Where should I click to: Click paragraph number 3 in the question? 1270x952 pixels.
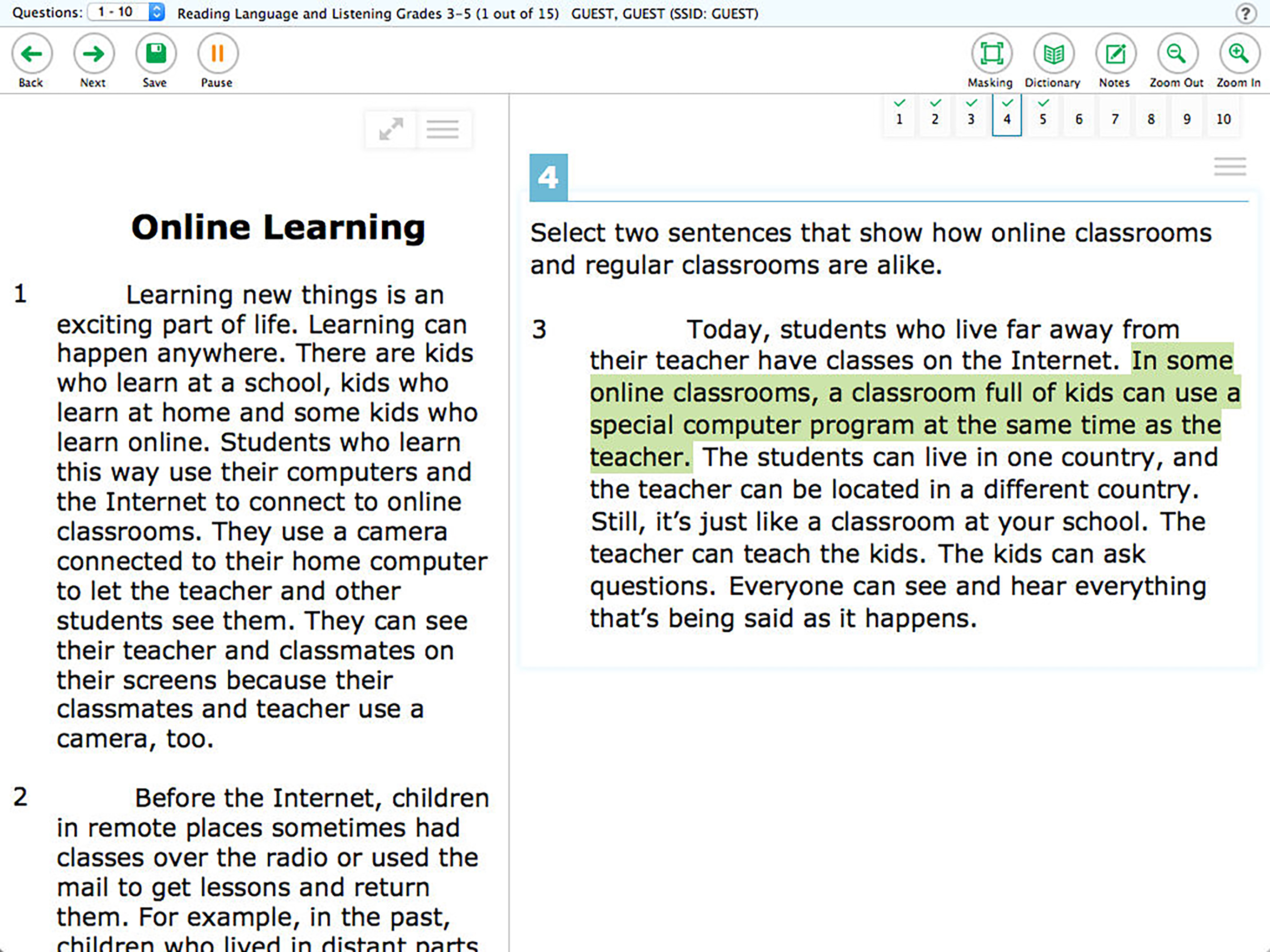click(x=539, y=330)
